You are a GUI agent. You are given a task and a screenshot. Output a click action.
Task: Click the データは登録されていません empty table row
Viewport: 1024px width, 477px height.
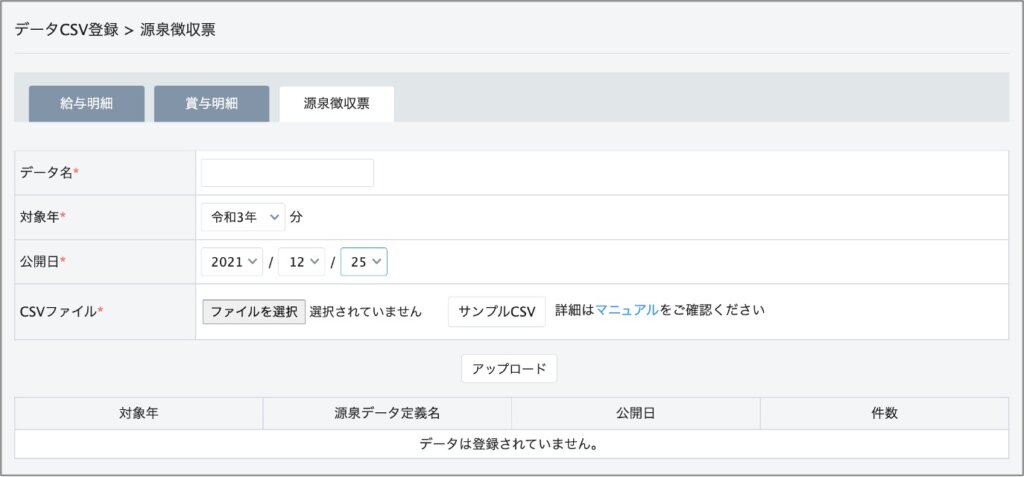[x=511, y=444]
